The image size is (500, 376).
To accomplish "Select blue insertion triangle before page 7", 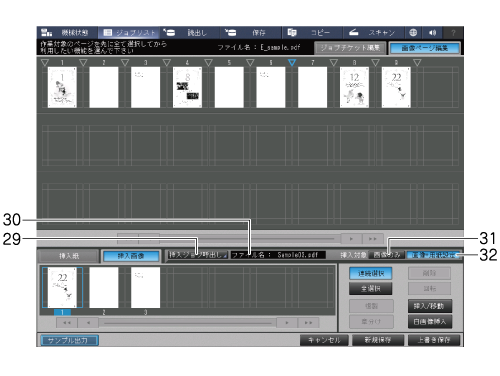I will (292, 62).
